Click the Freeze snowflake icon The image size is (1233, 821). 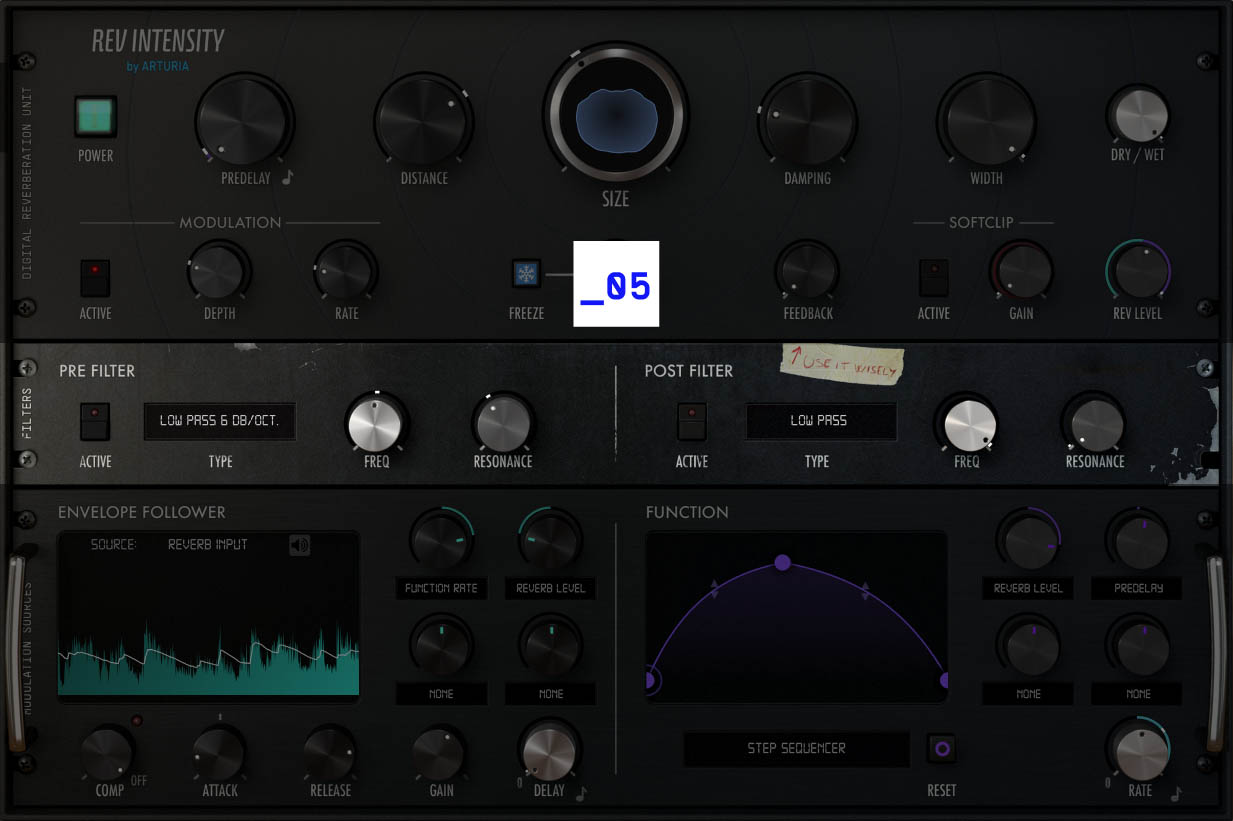coord(526,273)
